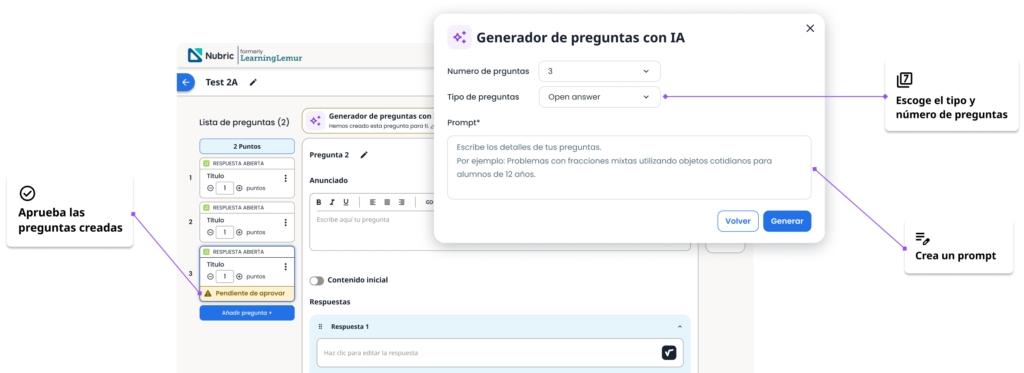Click the points input of question 1
Image resolution: width=1024 pixels, height=373 pixels.
click(225, 188)
